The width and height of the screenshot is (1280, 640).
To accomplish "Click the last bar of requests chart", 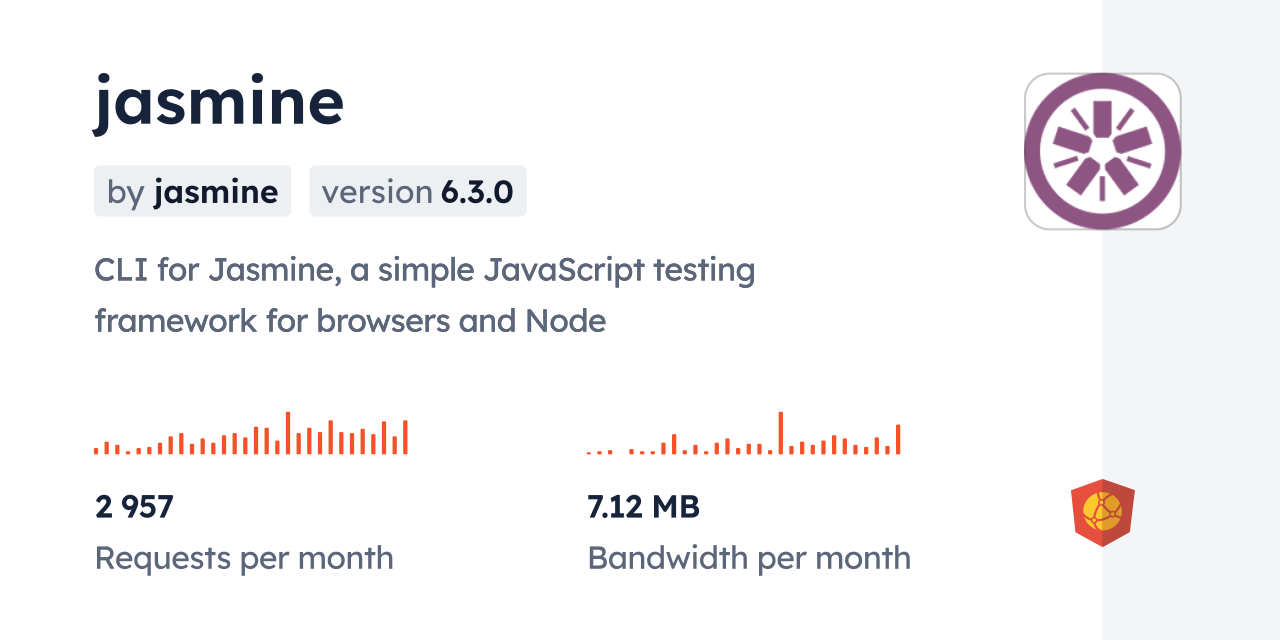I will [405, 437].
